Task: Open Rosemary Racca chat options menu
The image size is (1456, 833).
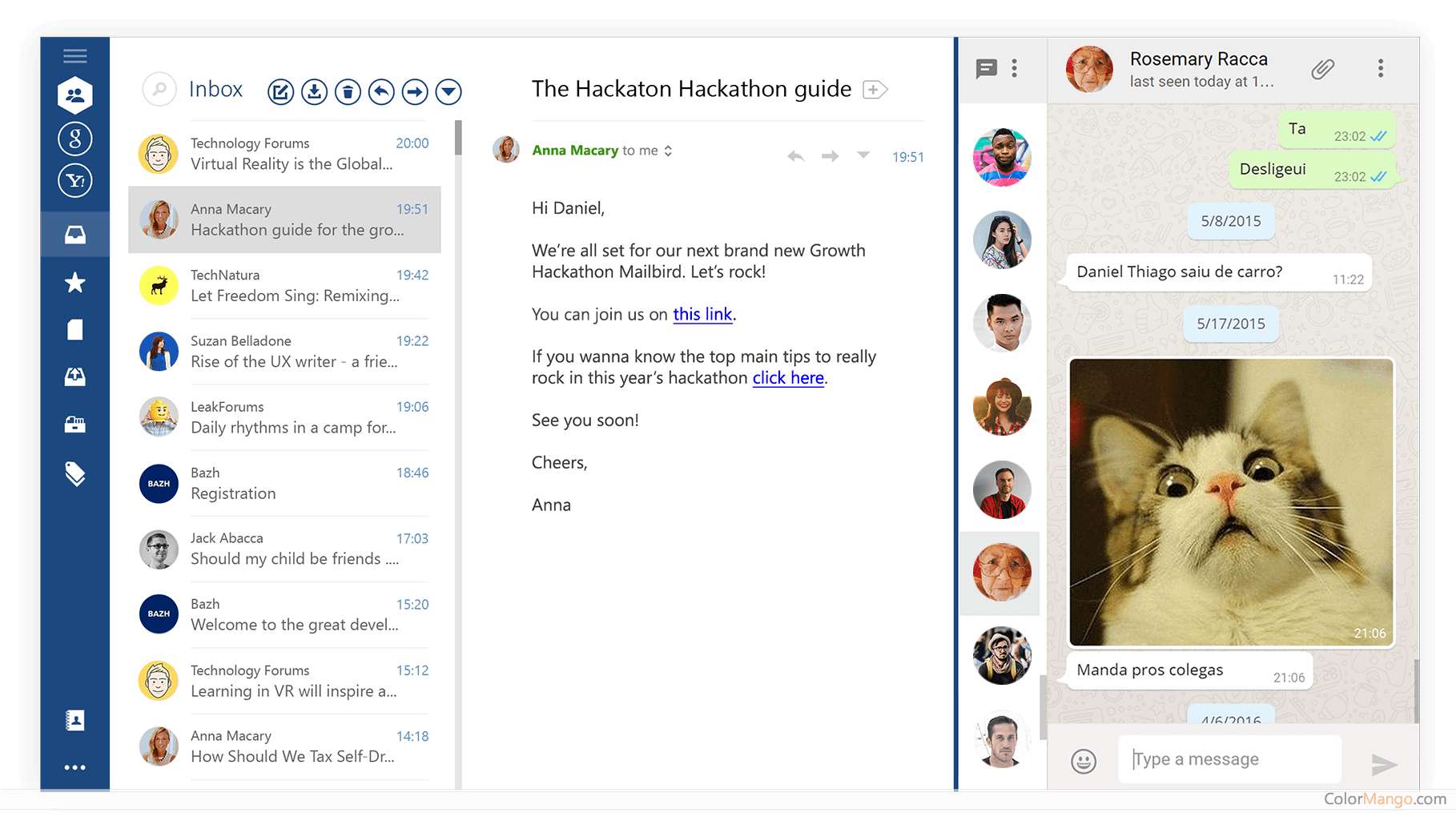Action: (1380, 69)
